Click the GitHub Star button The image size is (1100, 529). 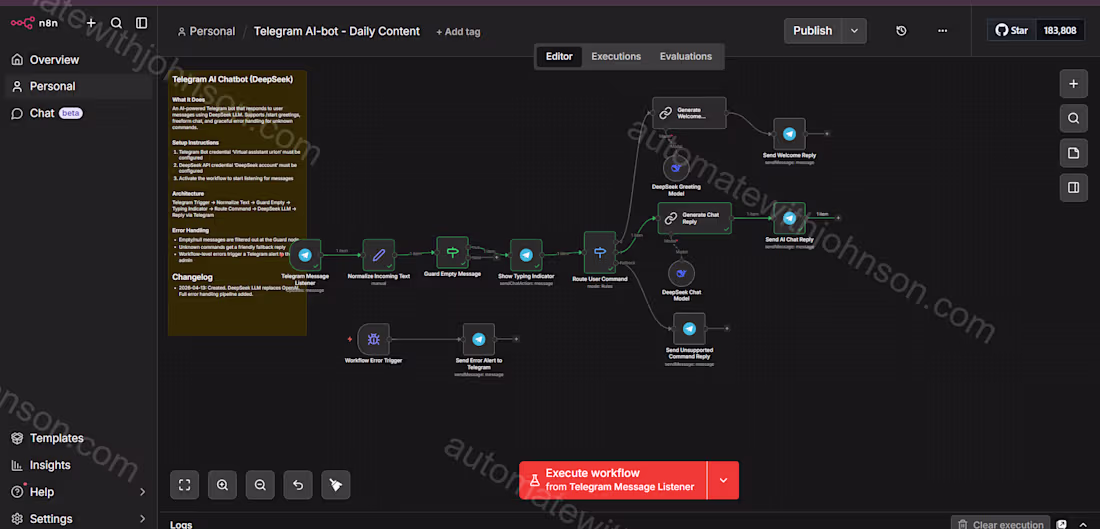coord(1012,31)
